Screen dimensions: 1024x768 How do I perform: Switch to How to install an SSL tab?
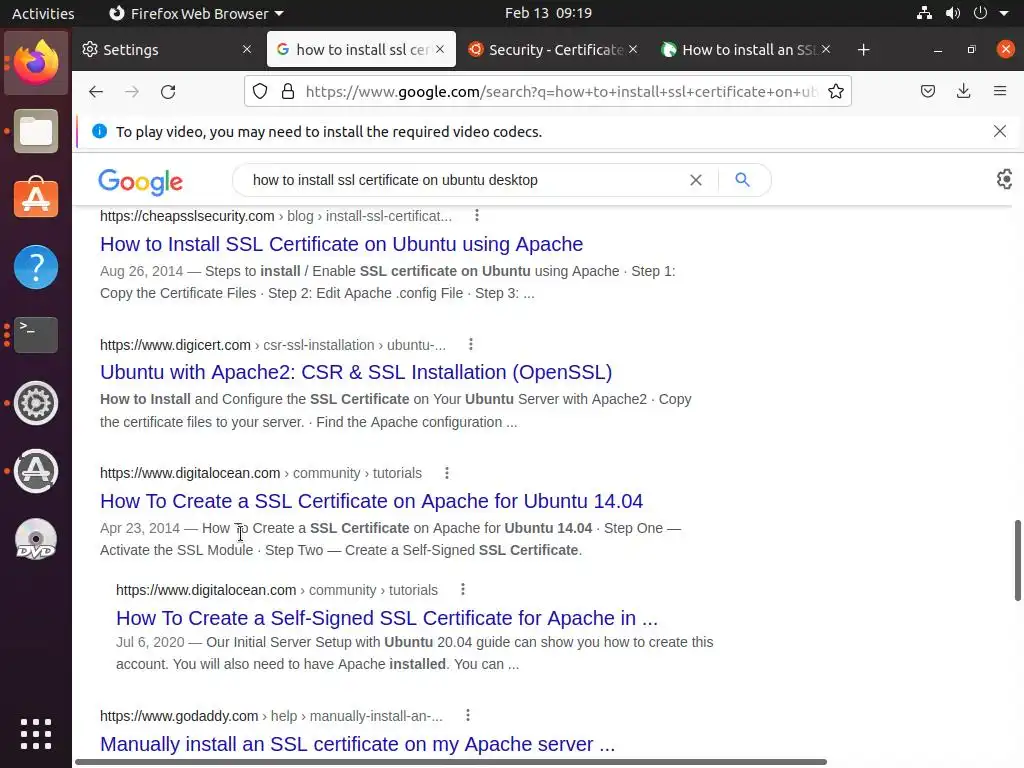(746, 50)
